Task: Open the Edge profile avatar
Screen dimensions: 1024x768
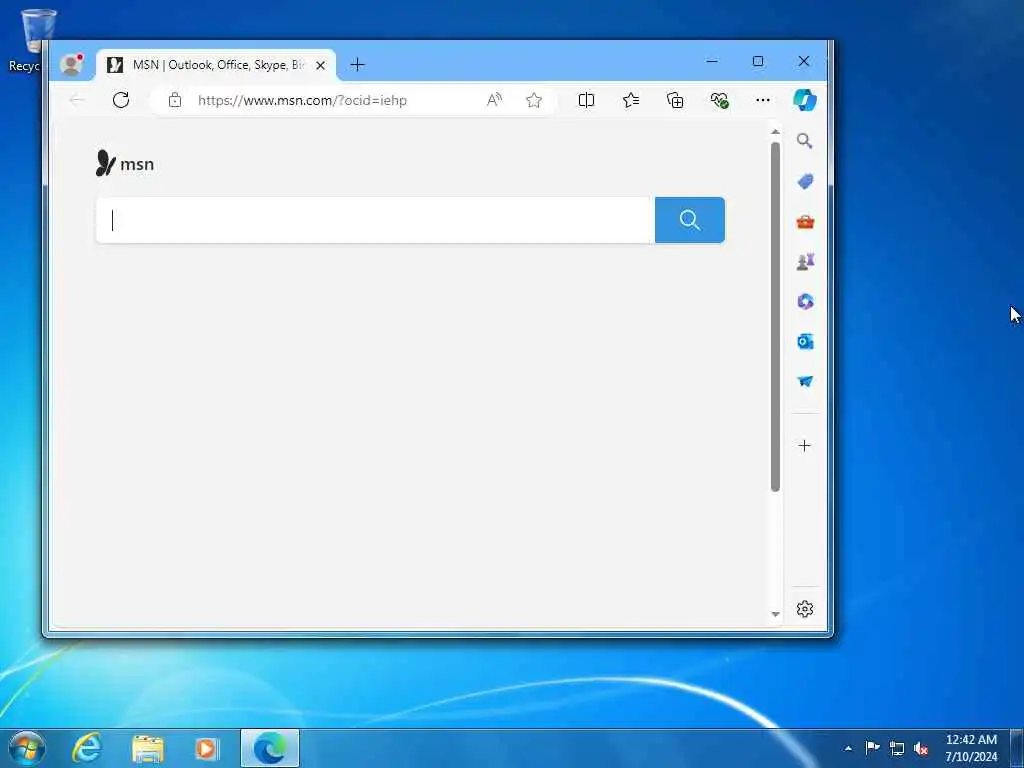Action: (71, 64)
